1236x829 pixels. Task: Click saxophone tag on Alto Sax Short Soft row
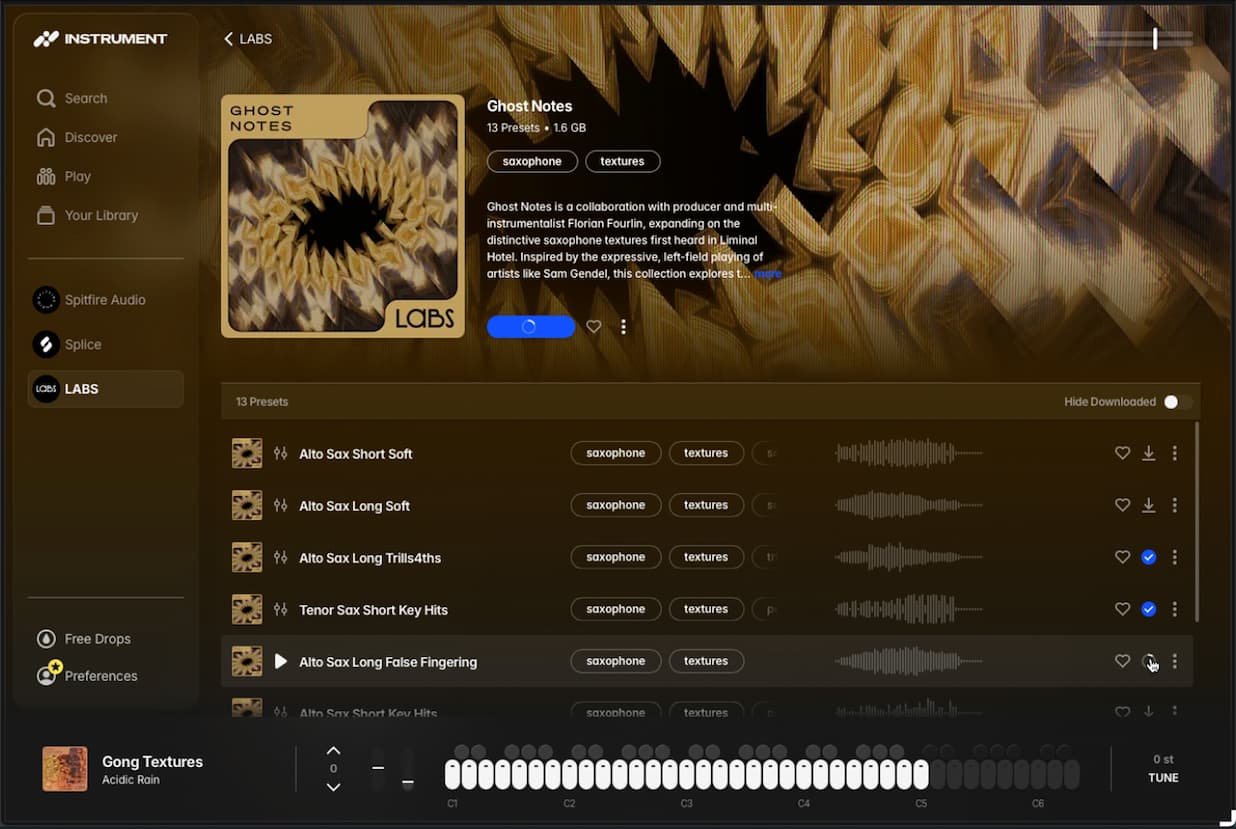[x=616, y=453]
